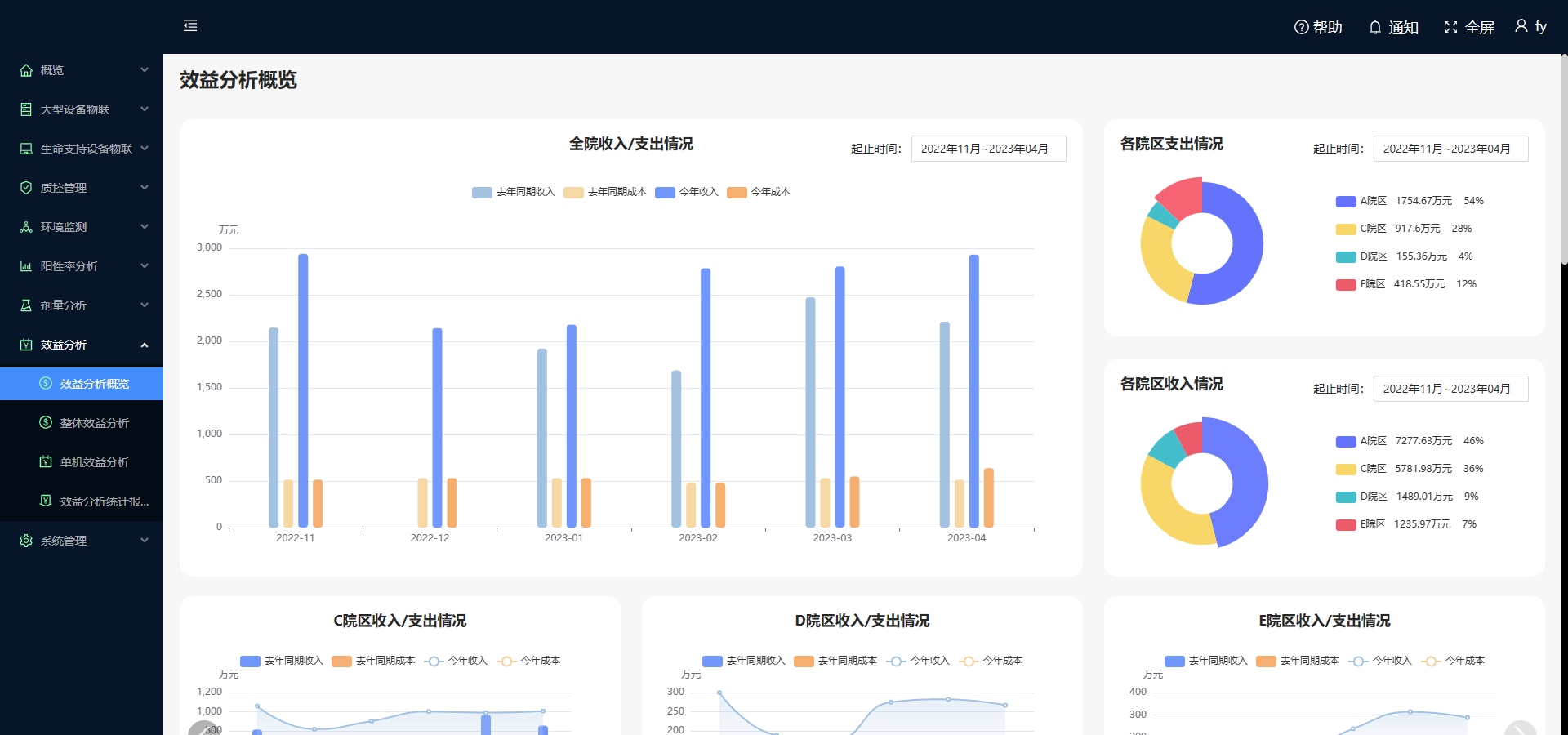The width and height of the screenshot is (1568, 735).
Task: Click the 剂量分析 flask icon
Action: point(26,305)
